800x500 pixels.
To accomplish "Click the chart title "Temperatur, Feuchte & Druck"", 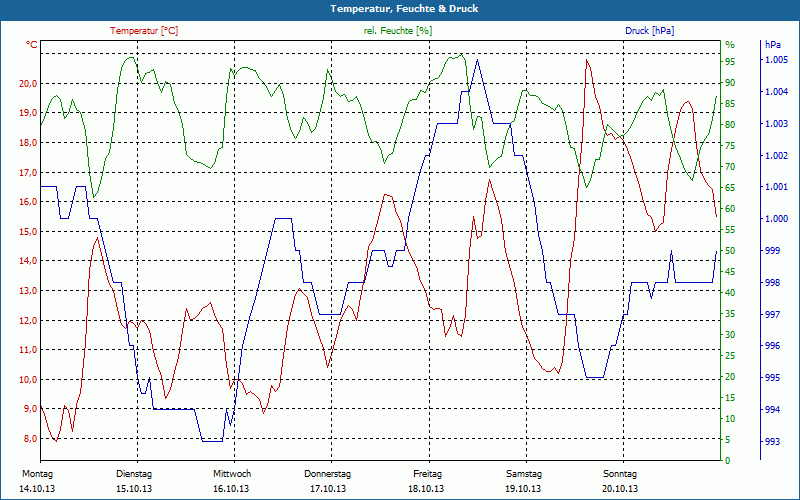I will [404, 9].
